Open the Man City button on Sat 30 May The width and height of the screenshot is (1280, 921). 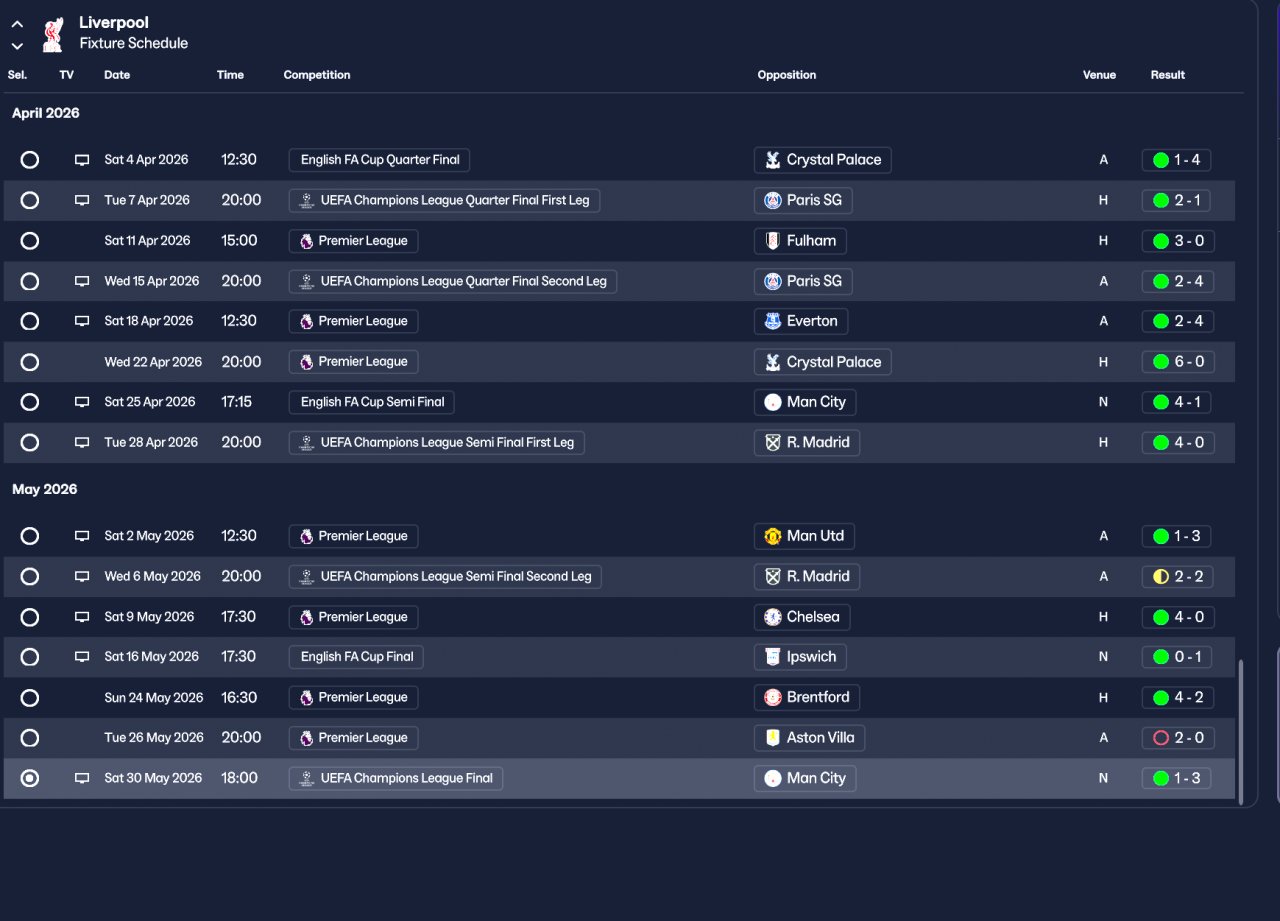pyautogui.click(x=805, y=778)
